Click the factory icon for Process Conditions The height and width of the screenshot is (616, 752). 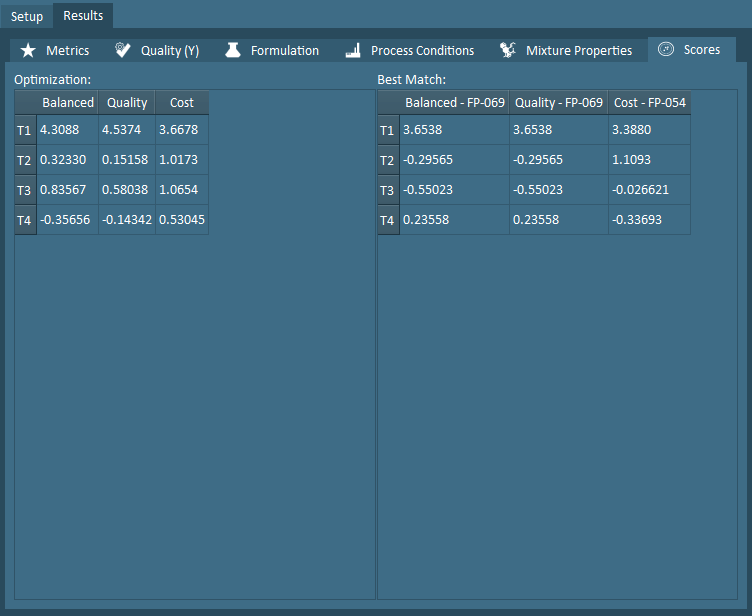point(353,50)
